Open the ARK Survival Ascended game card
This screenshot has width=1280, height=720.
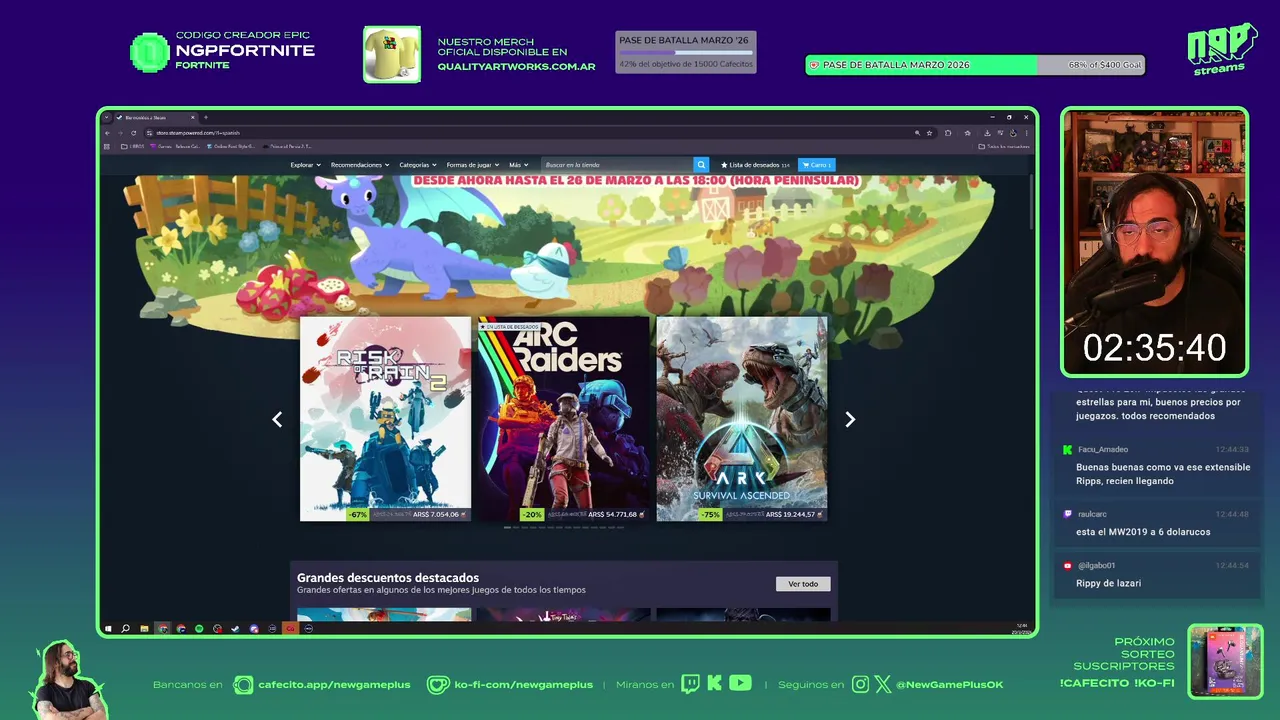(x=741, y=419)
